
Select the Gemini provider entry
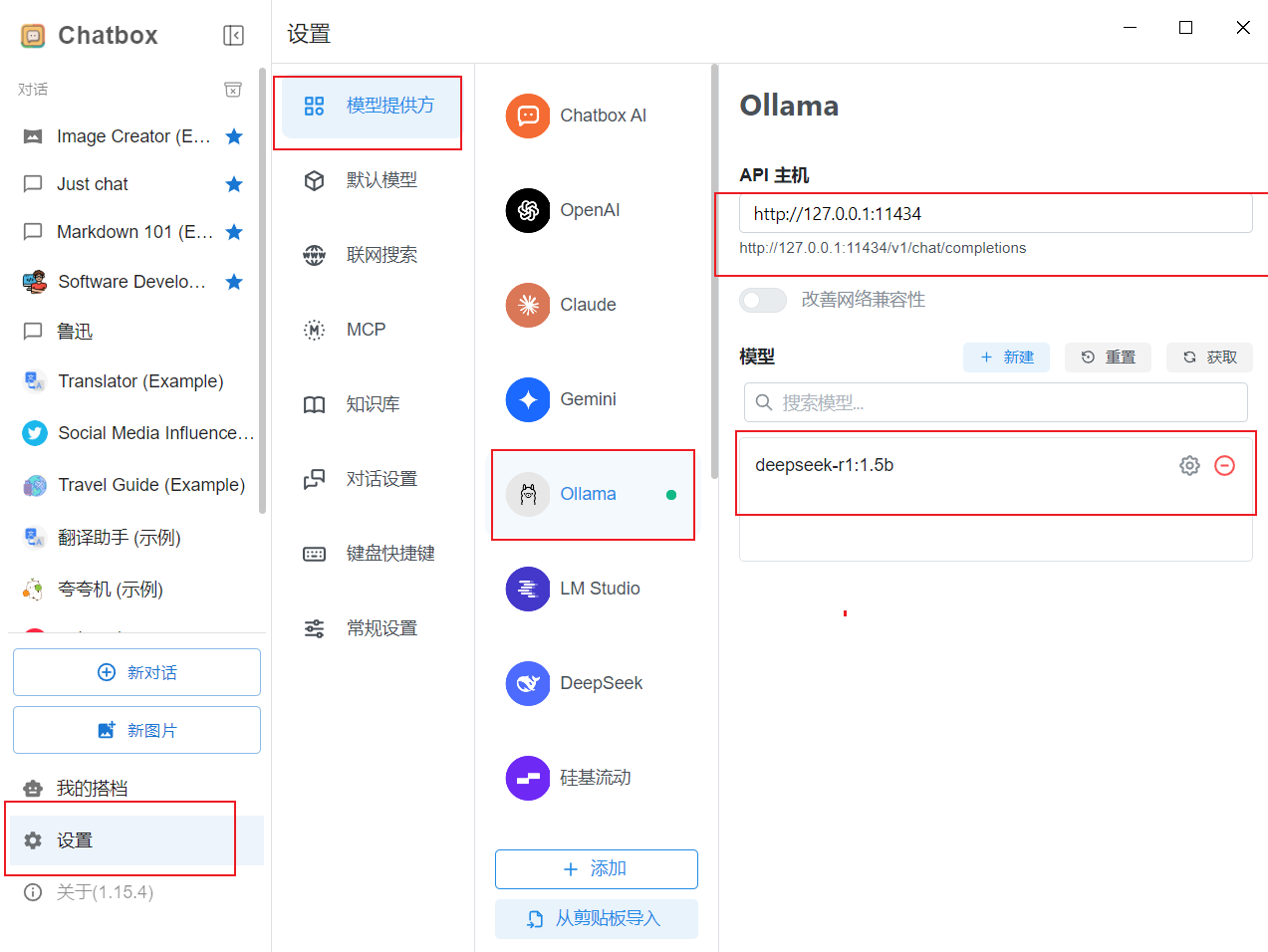(x=597, y=399)
